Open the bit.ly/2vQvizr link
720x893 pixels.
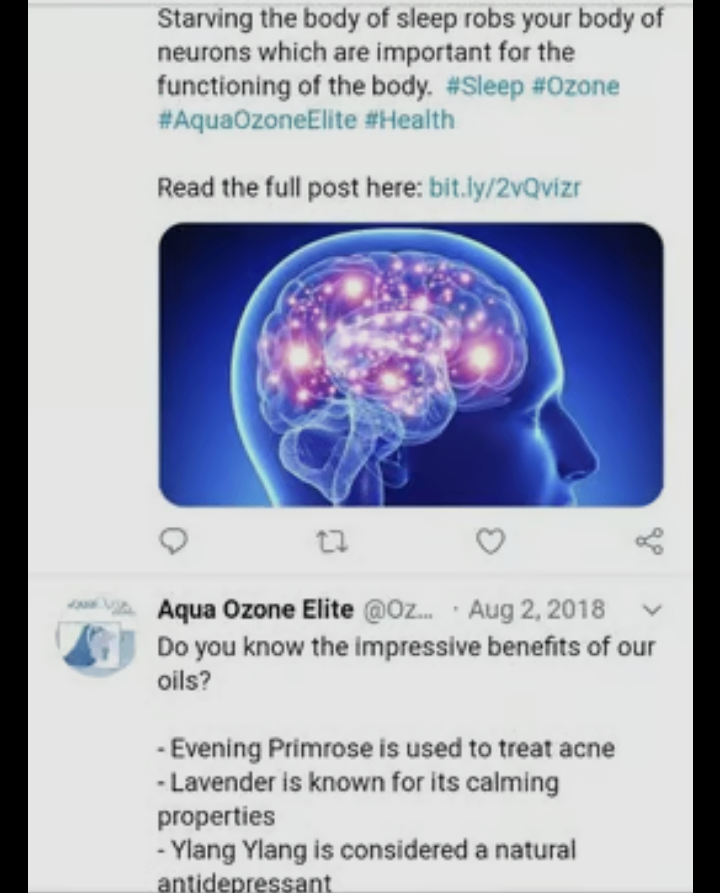(x=504, y=187)
